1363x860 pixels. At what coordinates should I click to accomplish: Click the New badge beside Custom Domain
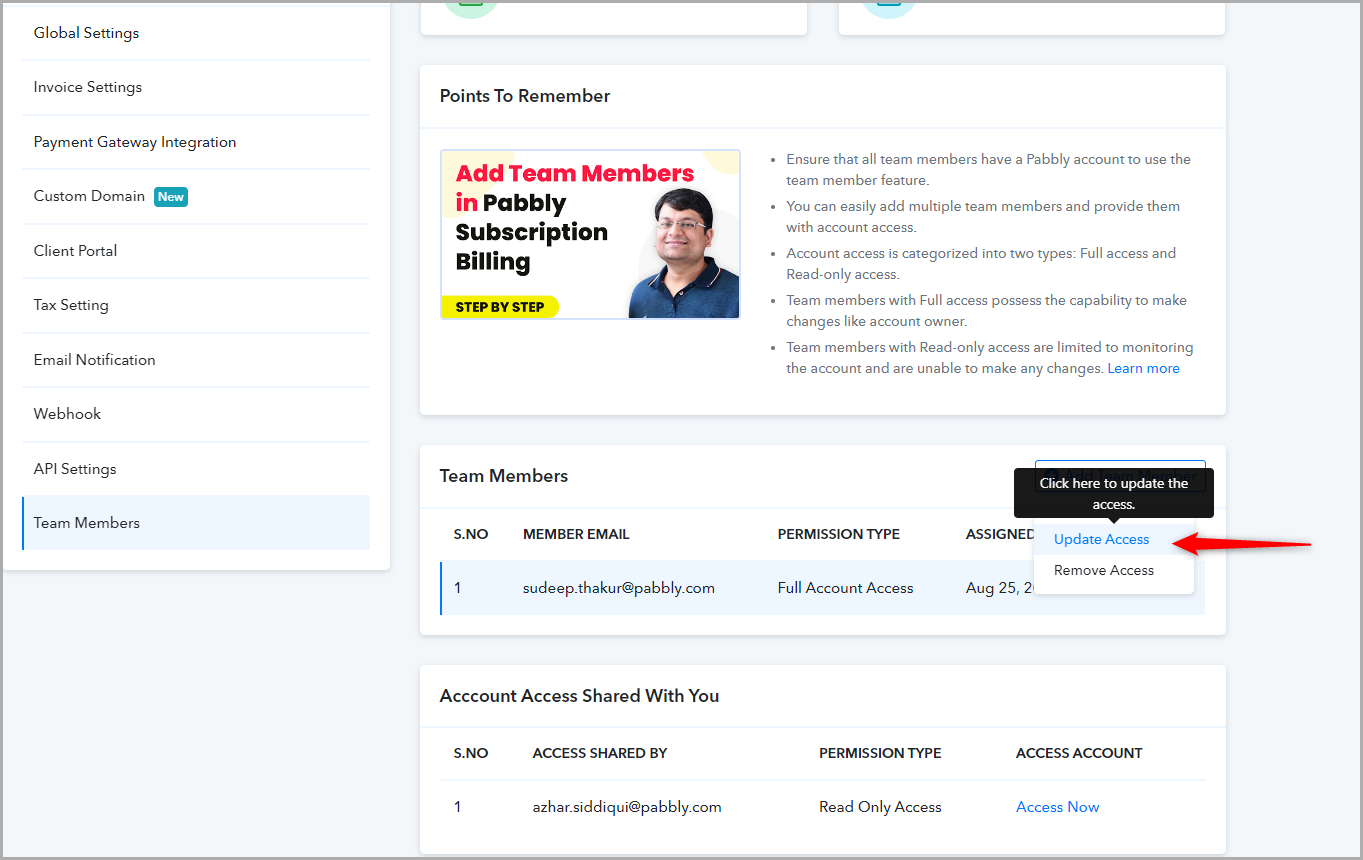pyautogui.click(x=171, y=197)
